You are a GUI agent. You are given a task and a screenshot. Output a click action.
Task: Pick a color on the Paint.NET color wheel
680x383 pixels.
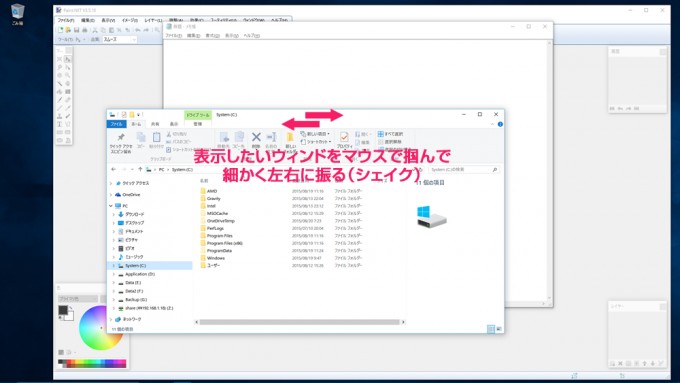(x=101, y=327)
